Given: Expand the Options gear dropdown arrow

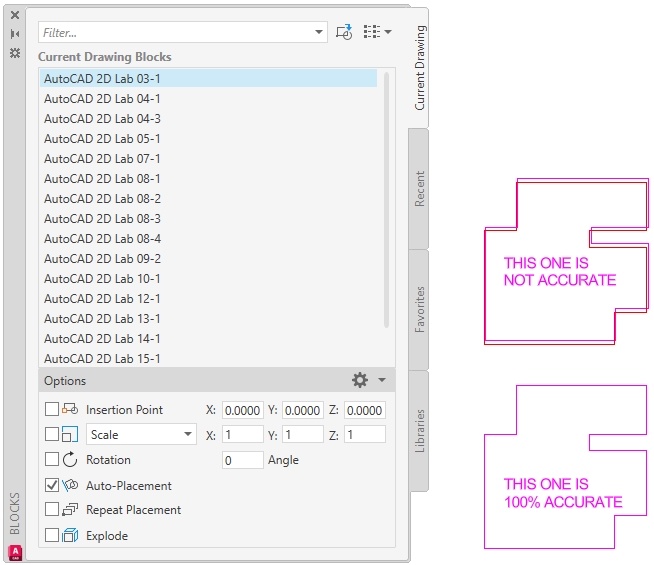Looking at the screenshot, I should point(382,380).
